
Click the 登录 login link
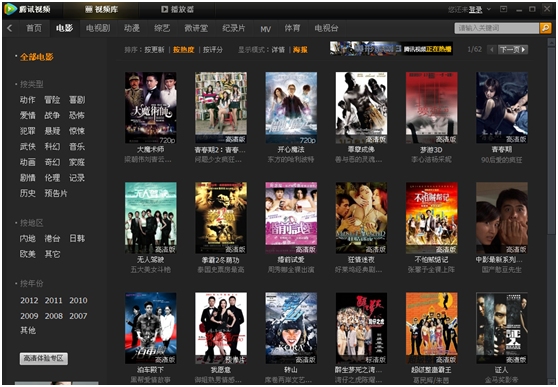point(475,10)
